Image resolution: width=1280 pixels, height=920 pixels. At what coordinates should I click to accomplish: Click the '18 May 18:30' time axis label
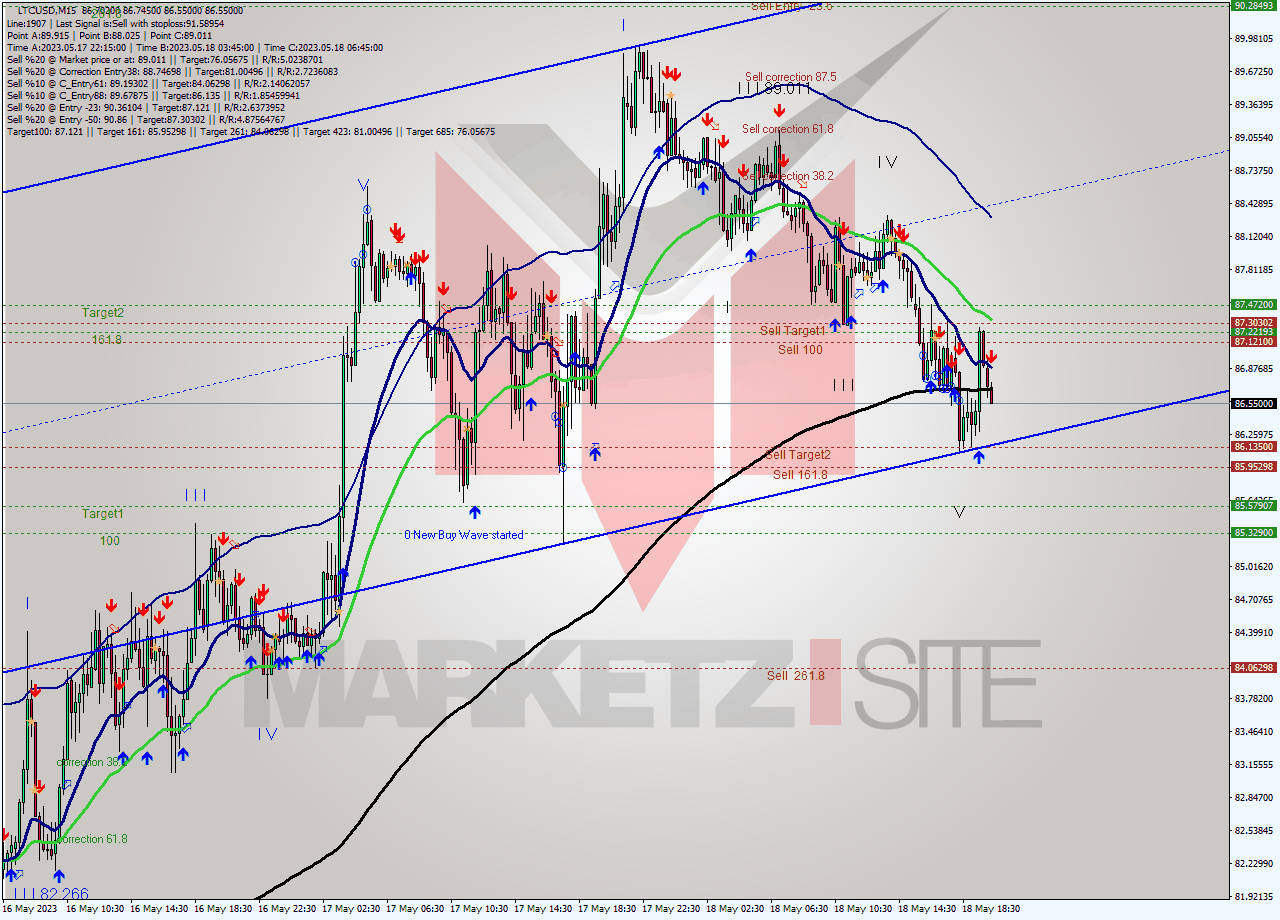tap(991, 909)
